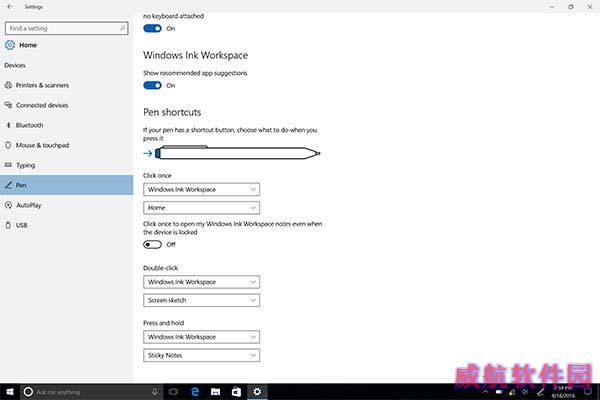Click the battery icon in system tray
Image resolution: width=600 pixels, height=400 pixels.
[x=499, y=392]
